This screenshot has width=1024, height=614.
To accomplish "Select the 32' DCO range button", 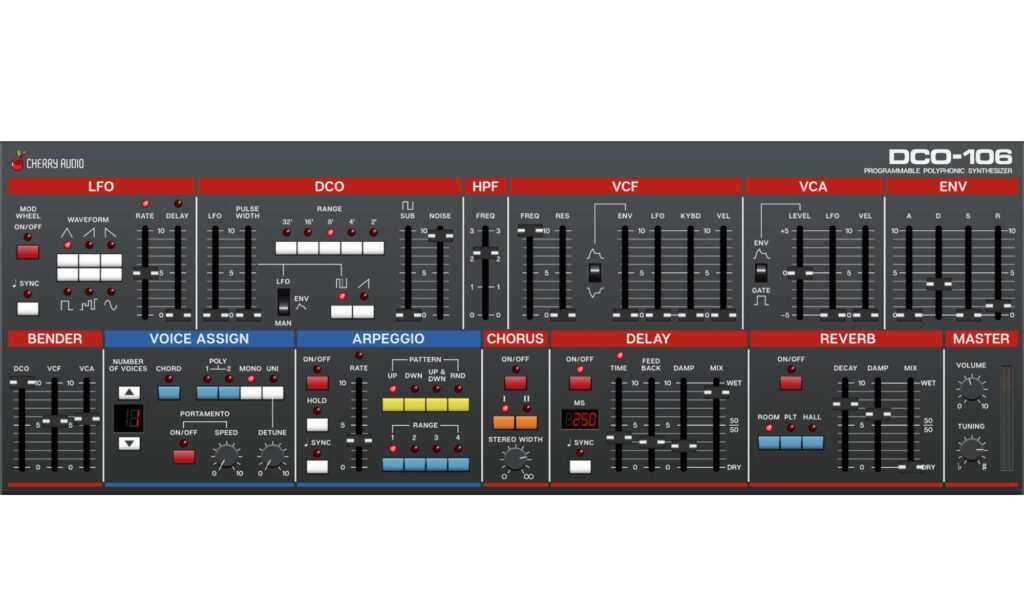I will pos(286,248).
